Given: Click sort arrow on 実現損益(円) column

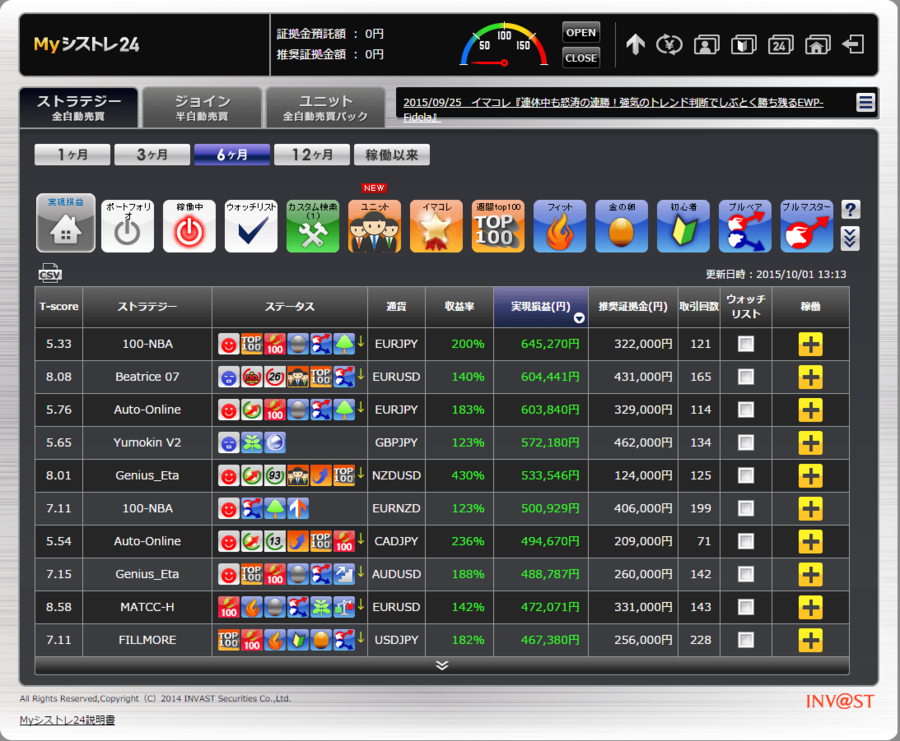Looking at the screenshot, I should (578, 319).
